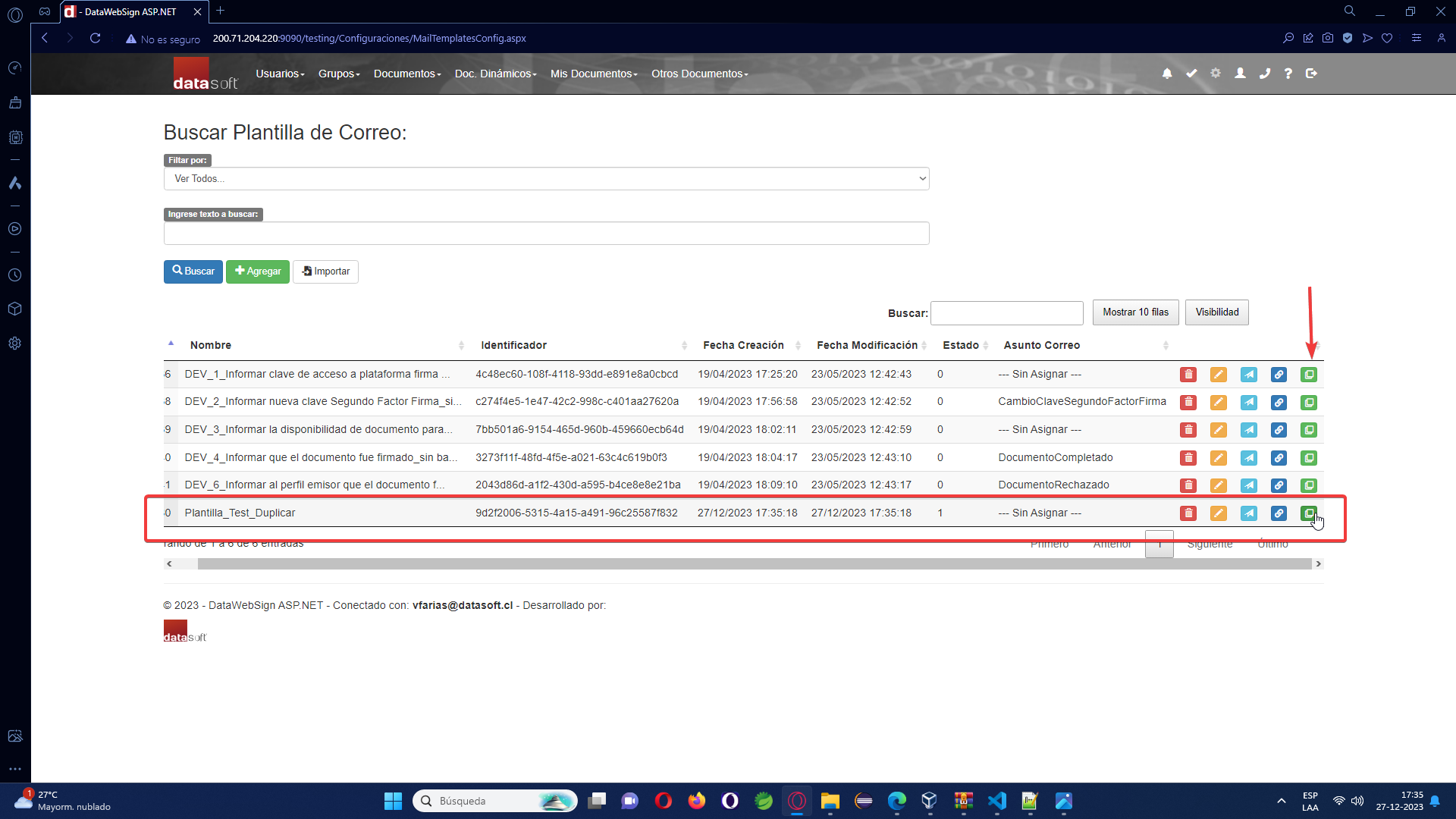Open the Documentos menu

click(407, 74)
